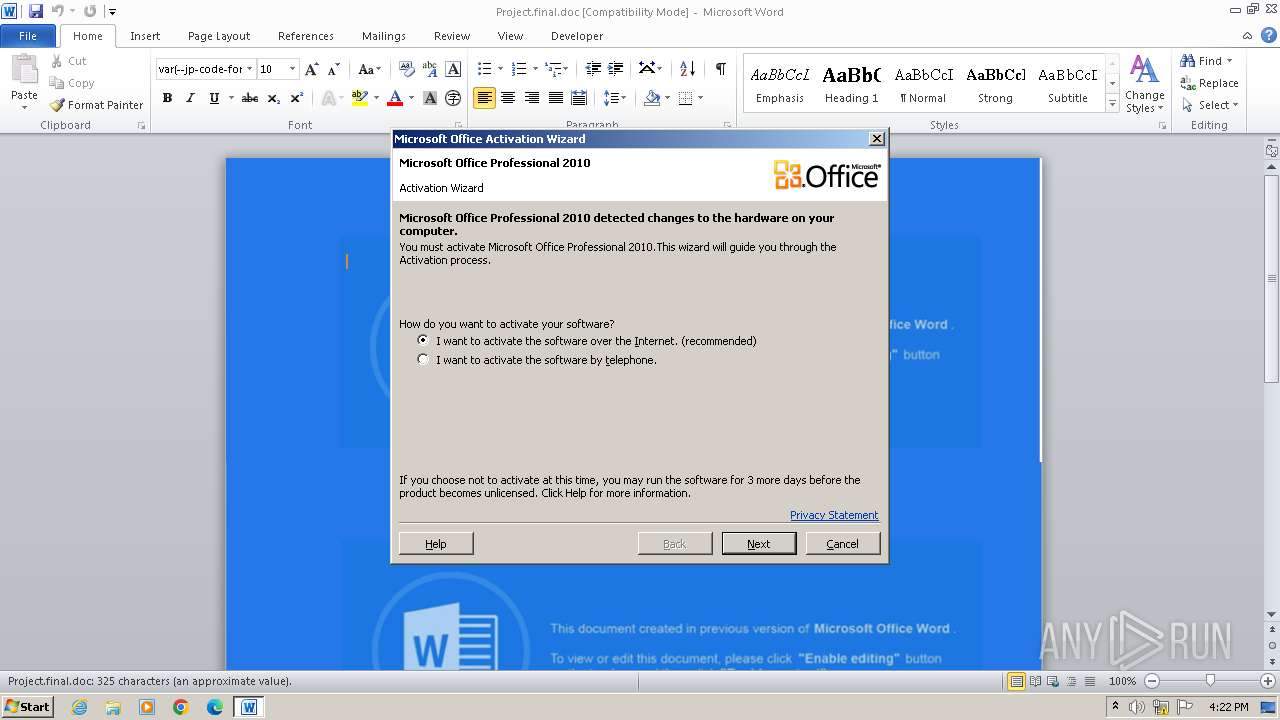Click the Shading paint bucket icon
Image resolution: width=1280 pixels, height=720 pixels.
pos(652,98)
